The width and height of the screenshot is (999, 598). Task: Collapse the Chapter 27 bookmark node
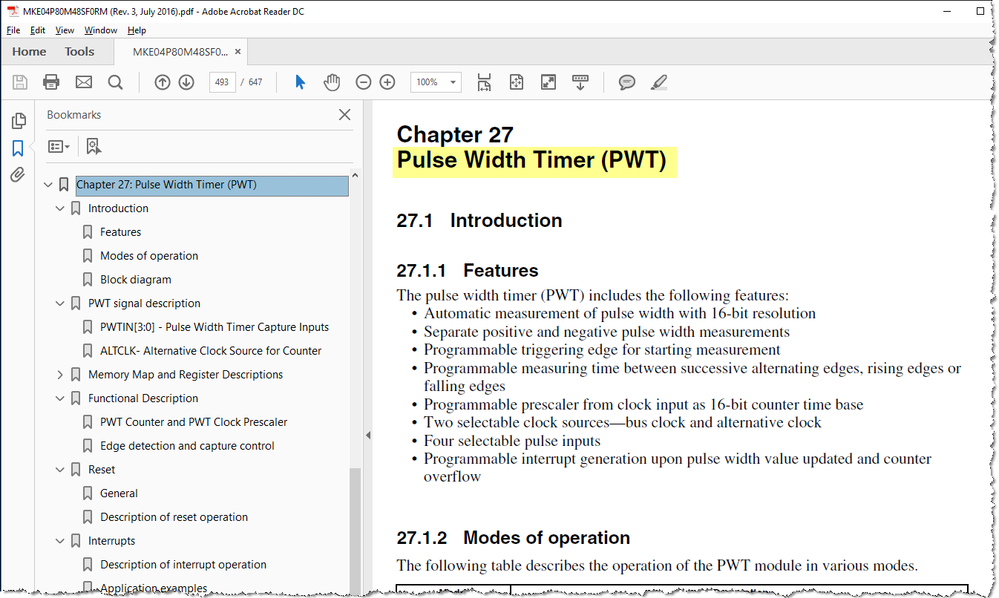click(x=48, y=185)
